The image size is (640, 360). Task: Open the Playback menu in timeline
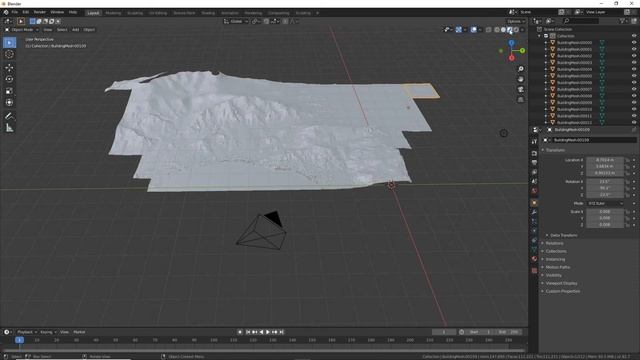tap(27, 332)
